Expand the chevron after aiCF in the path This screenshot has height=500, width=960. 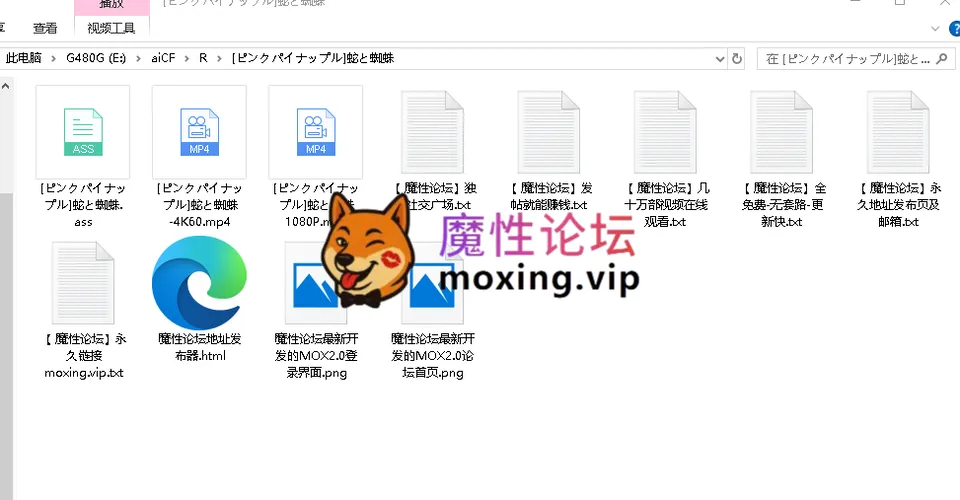187,58
